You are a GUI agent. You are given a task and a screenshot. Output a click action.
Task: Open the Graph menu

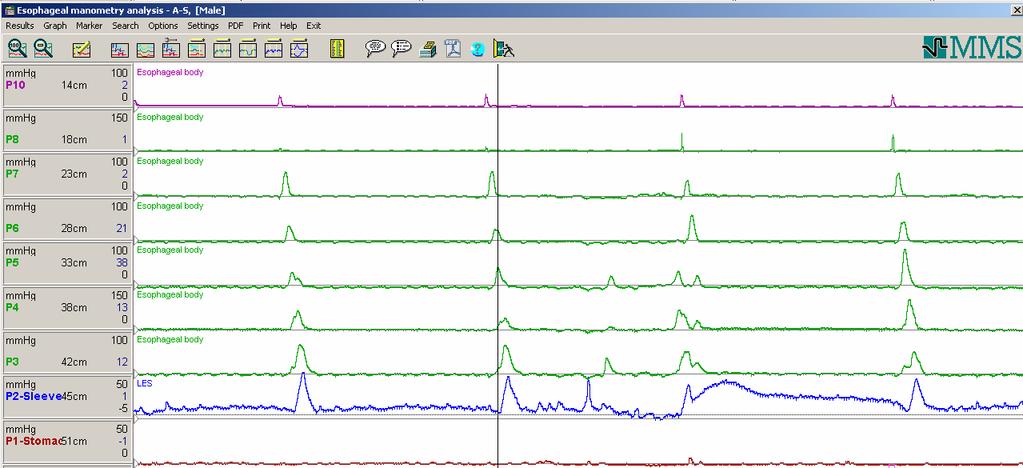pos(55,26)
